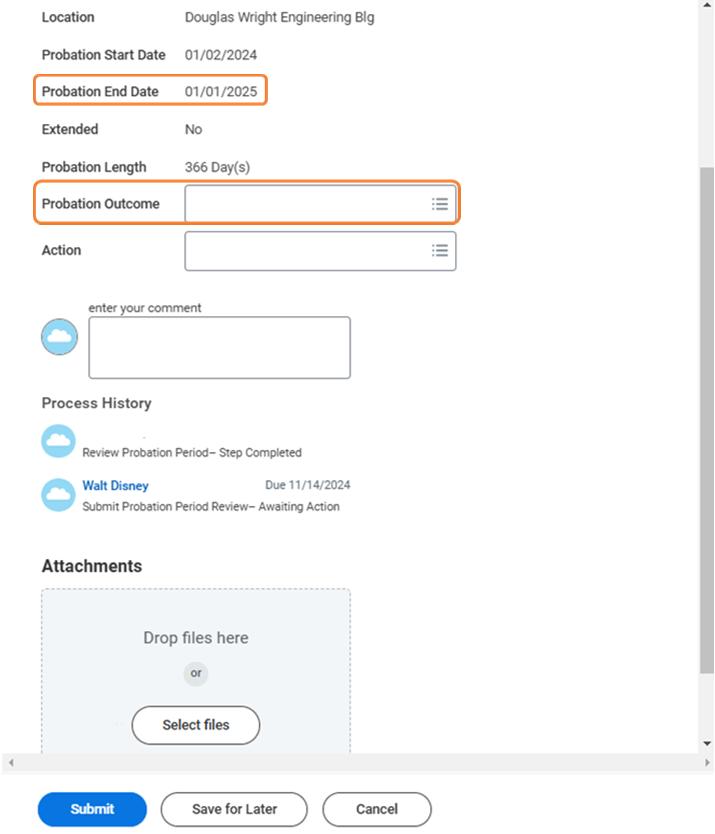Click the 'Drop files here' upload zone
The width and height of the screenshot is (715, 834).
pyautogui.click(x=196, y=638)
